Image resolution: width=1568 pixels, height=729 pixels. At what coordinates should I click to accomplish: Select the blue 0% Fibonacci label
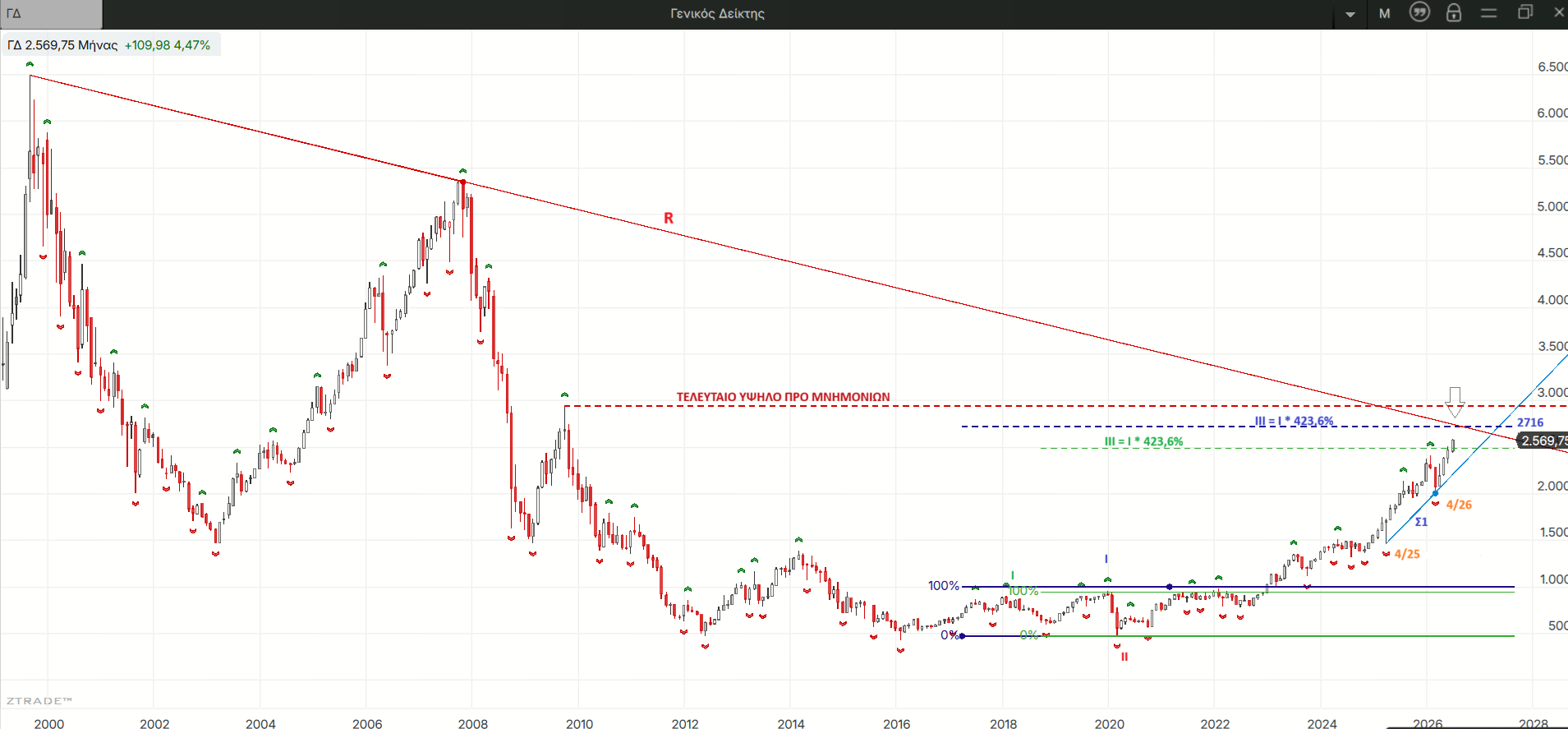point(949,634)
